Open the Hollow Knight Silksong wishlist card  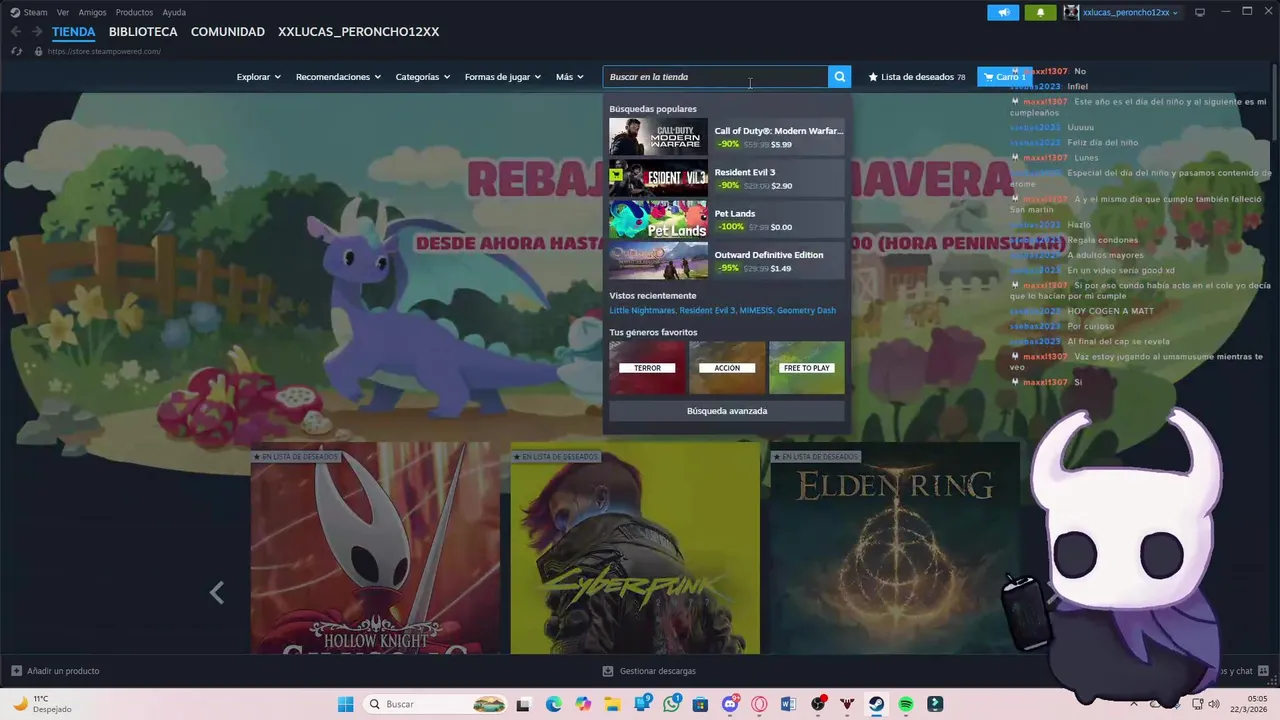[x=375, y=548]
